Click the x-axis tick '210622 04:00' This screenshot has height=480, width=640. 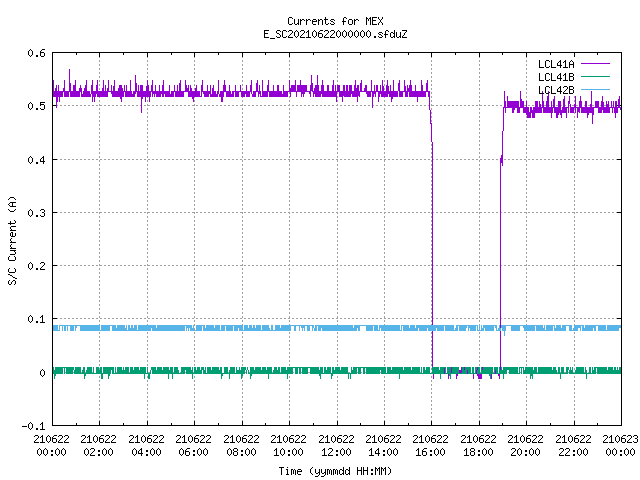[146, 446]
